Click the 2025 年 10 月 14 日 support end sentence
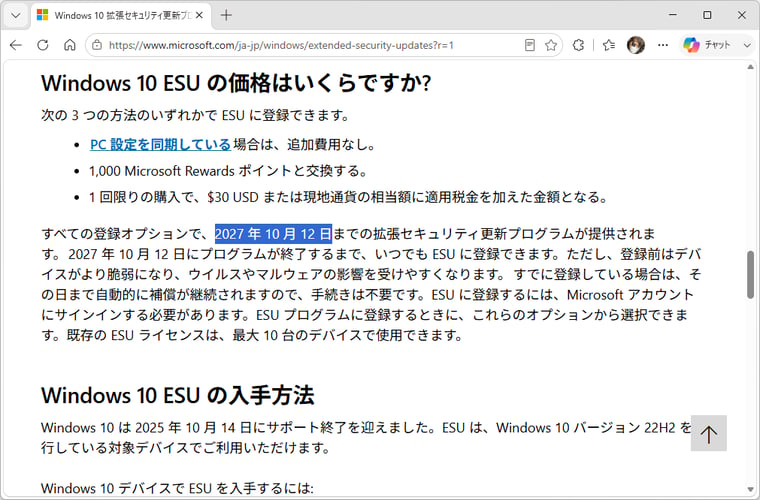This screenshot has height=500, width=760. [240, 428]
